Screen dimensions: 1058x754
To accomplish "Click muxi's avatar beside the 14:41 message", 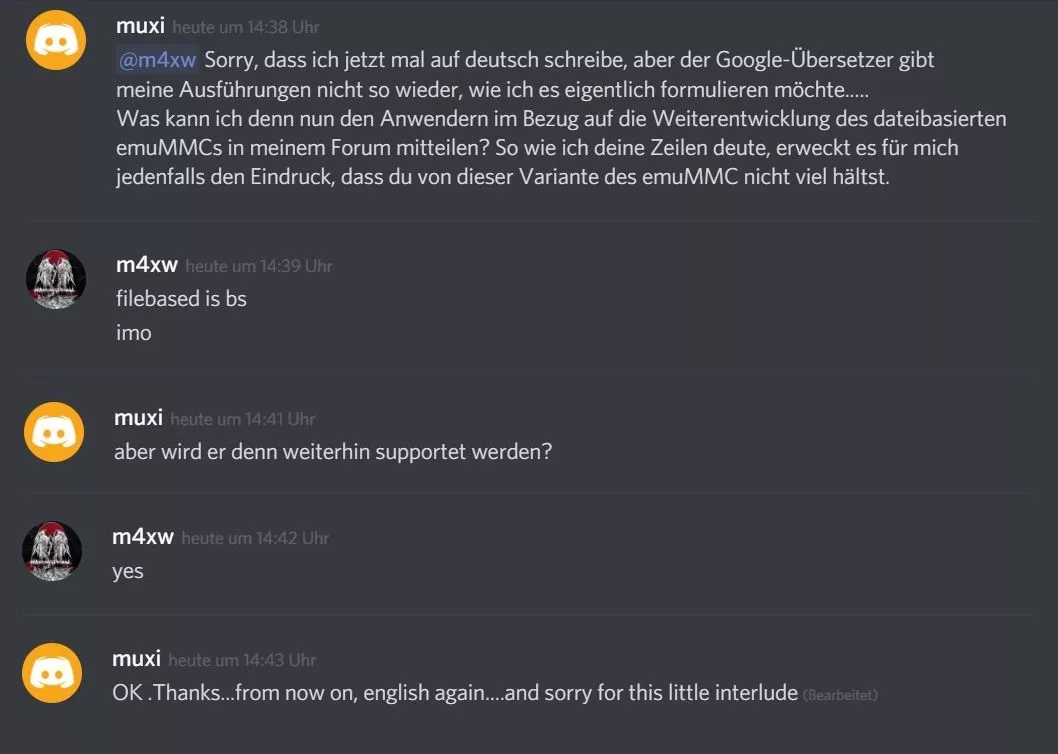I will [55, 432].
